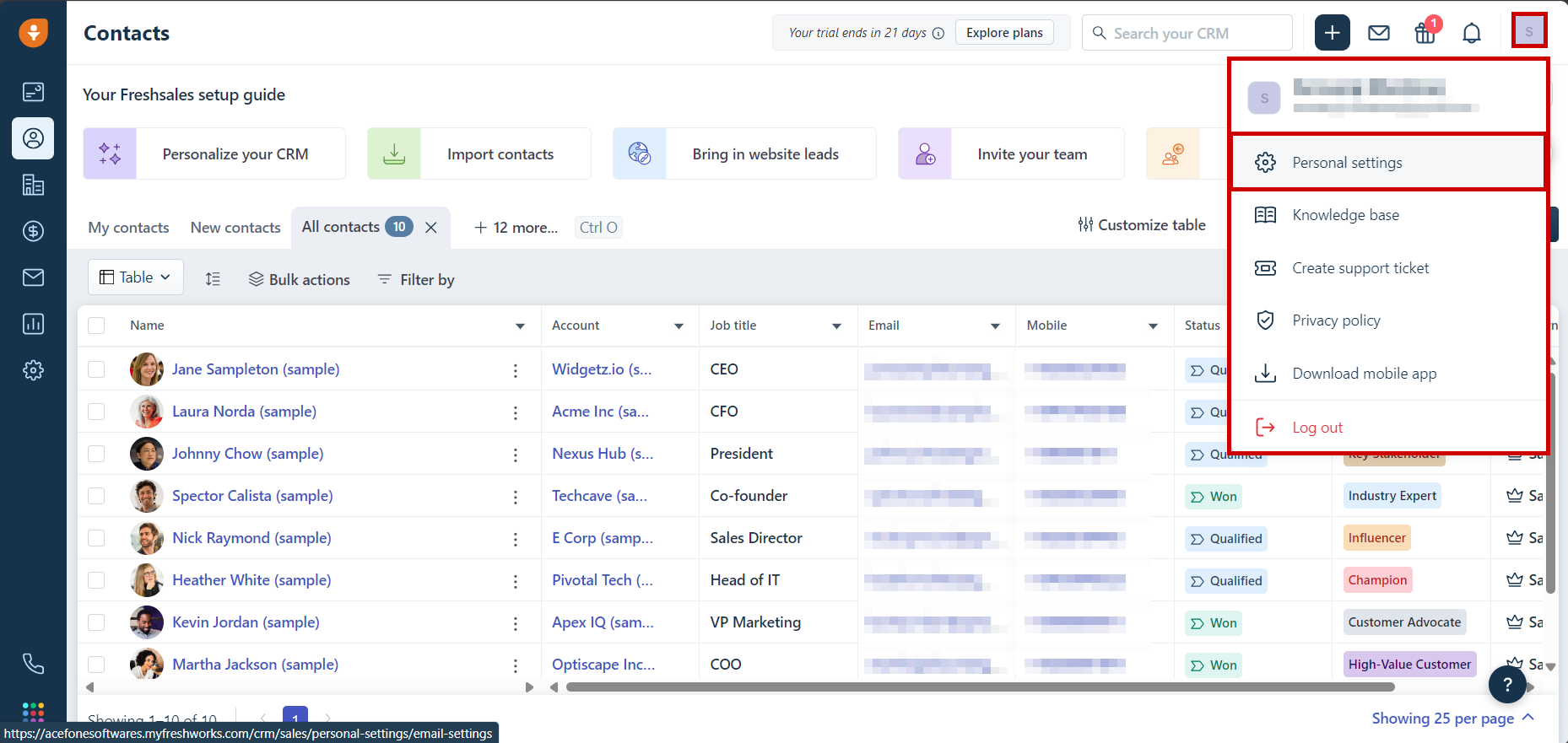This screenshot has width=1568, height=743.
Task: Open the Analytics reports icon in the sidebar
Action: tap(33, 324)
